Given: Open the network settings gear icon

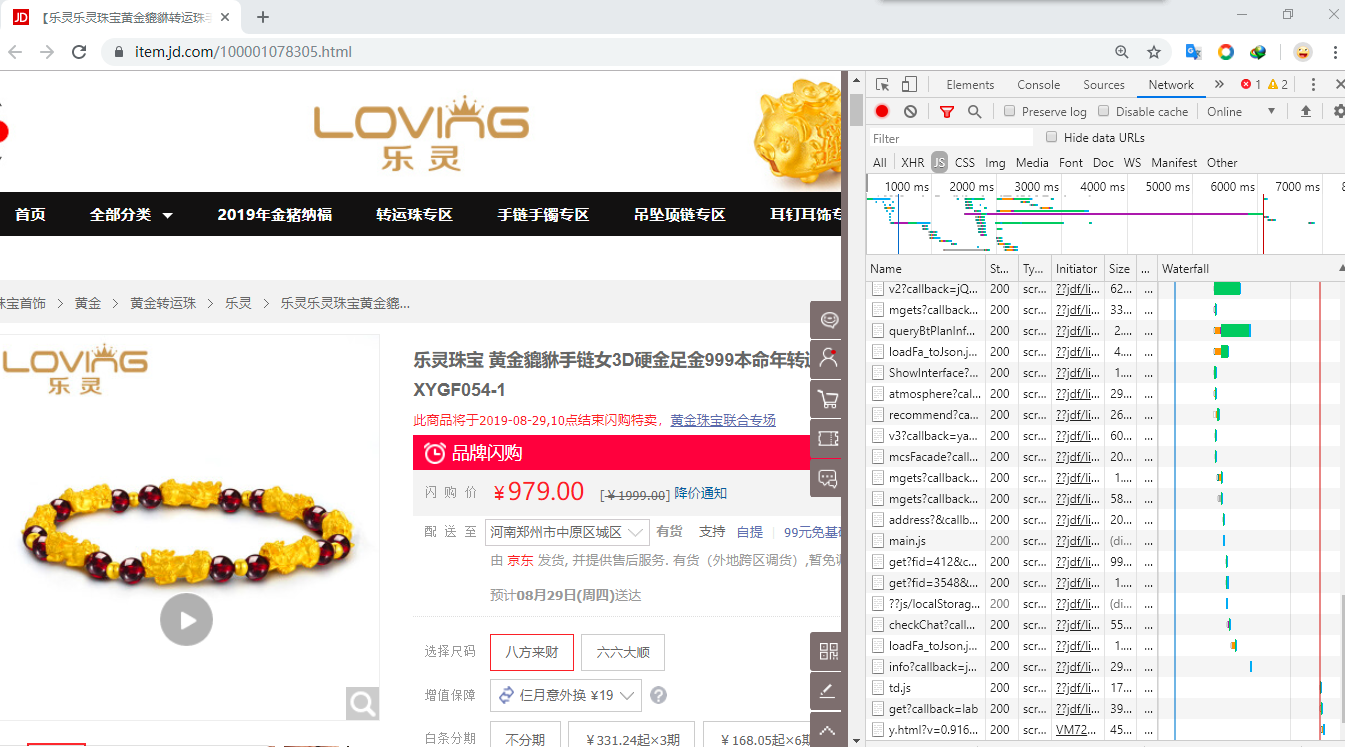Looking at the screenshot, I should click(x=1339, y=112).
